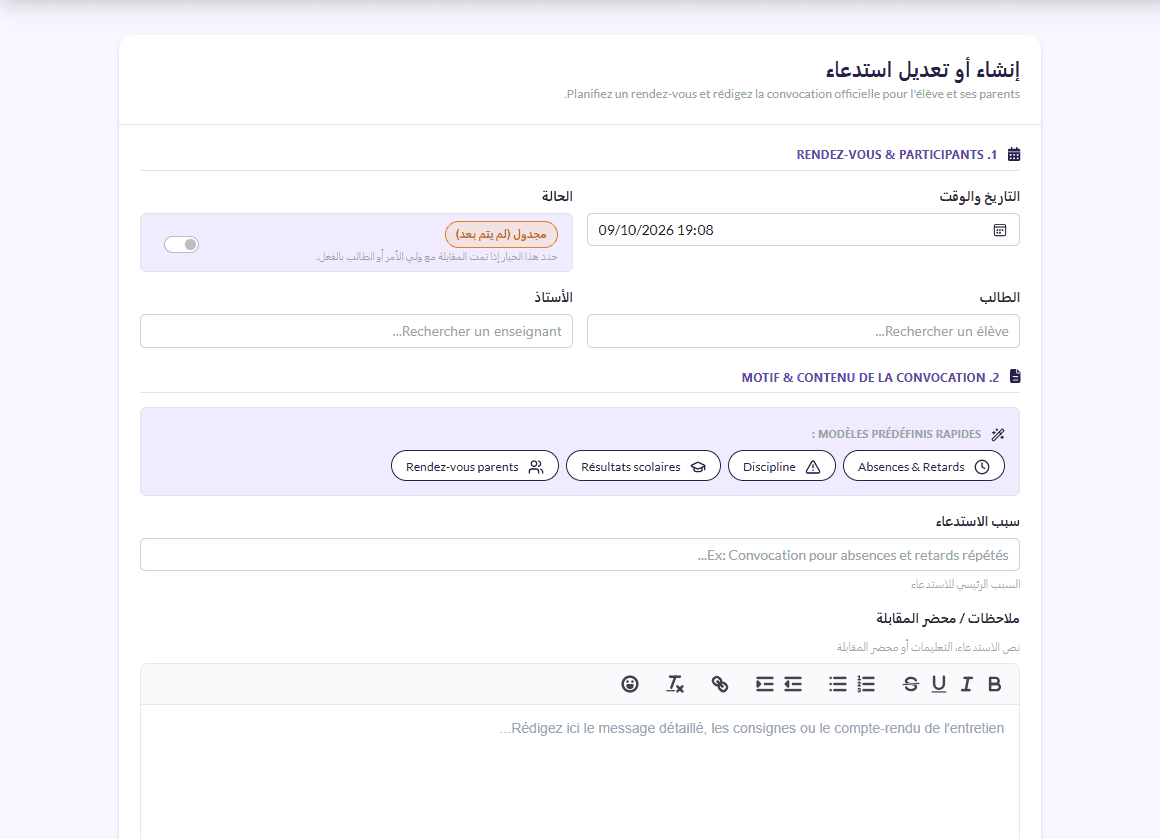Open the calendar picker in date field
This screenshot has width=1160, height=839.
pos(999,230)
